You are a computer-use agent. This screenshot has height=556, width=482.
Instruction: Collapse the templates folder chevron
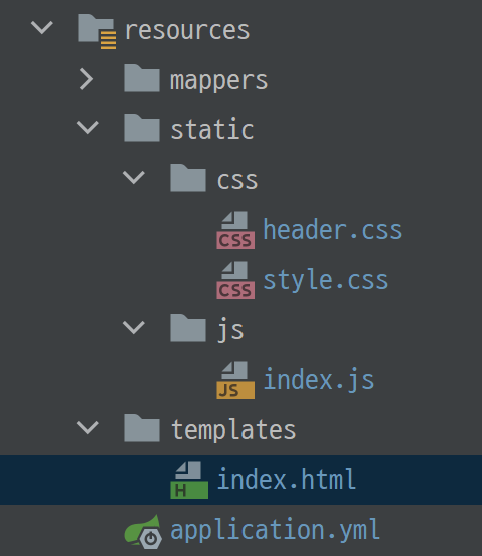88,427
